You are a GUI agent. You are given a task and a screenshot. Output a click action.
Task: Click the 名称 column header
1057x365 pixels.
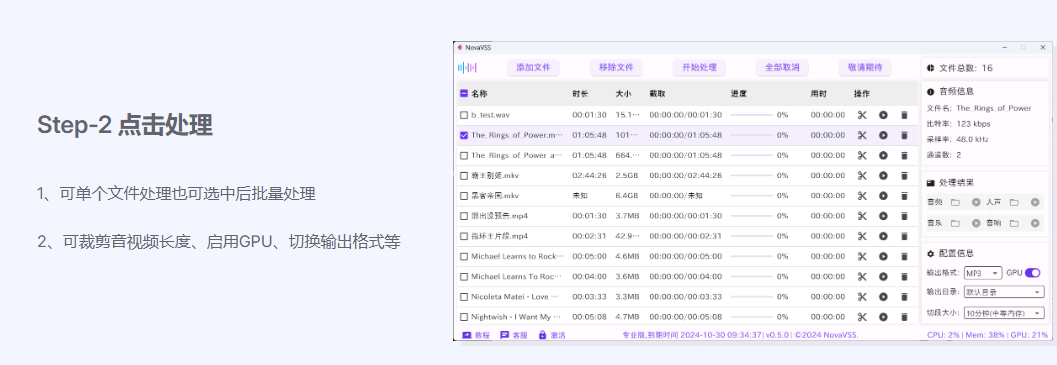click(479, 94)
